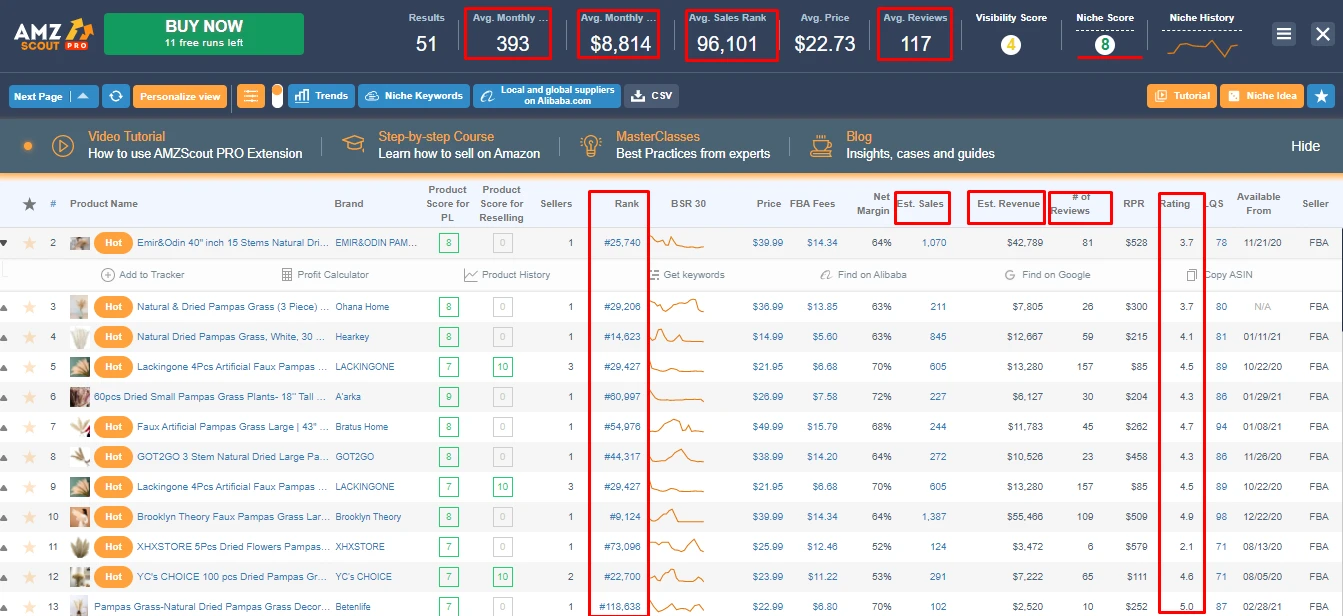The image size is (1343, 616).
Task: Close the AMZScout panel
Action: tap(1322, 33)
